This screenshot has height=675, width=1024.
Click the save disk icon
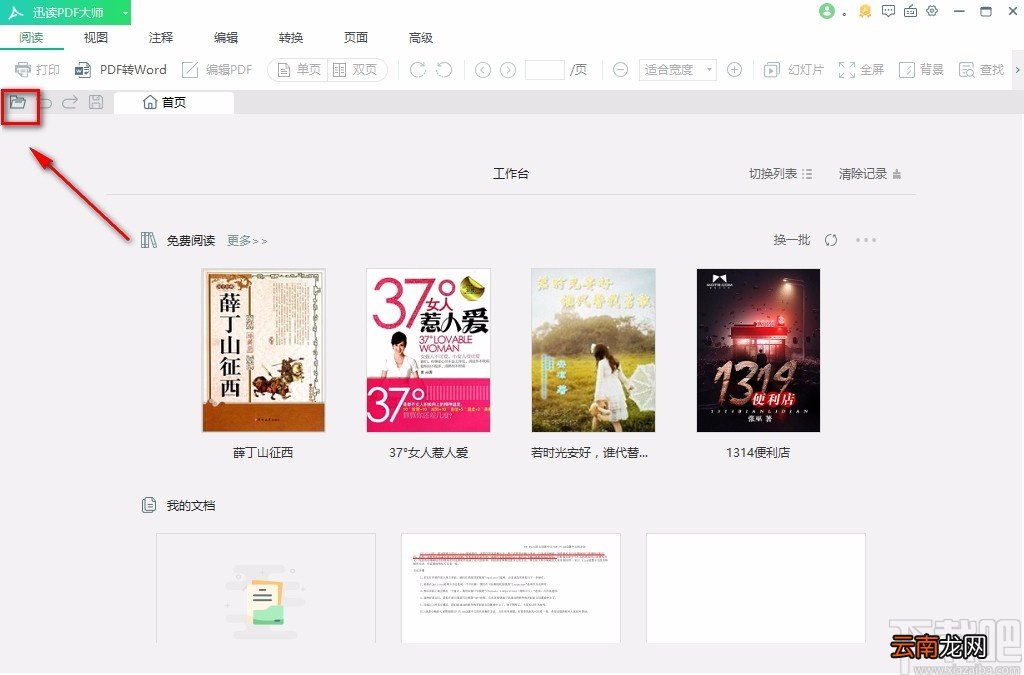click(x=96, y=102)
